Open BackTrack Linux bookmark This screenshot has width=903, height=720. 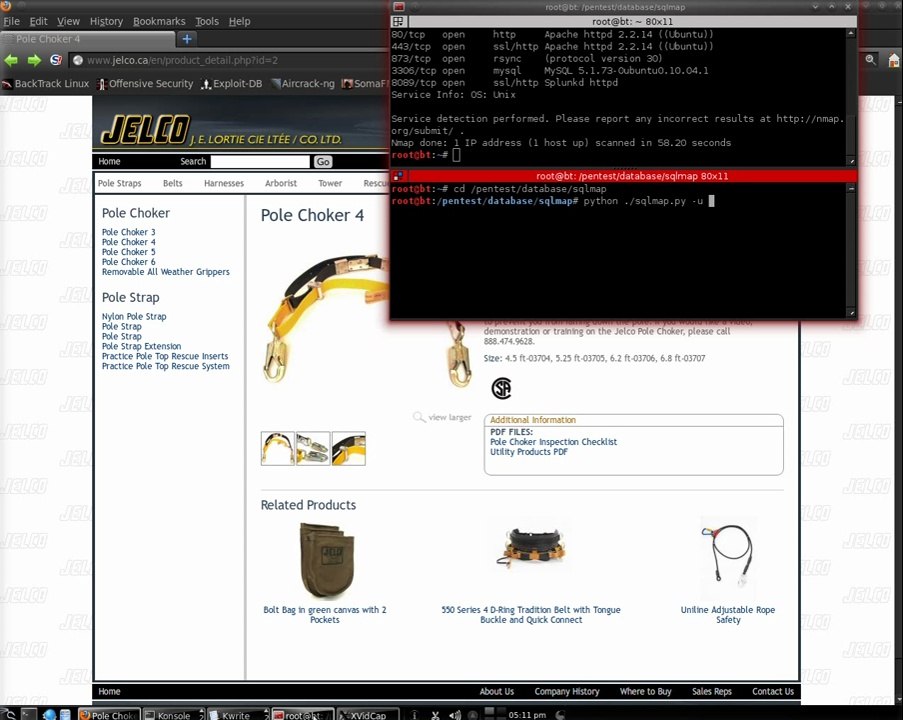click(45, 84)
